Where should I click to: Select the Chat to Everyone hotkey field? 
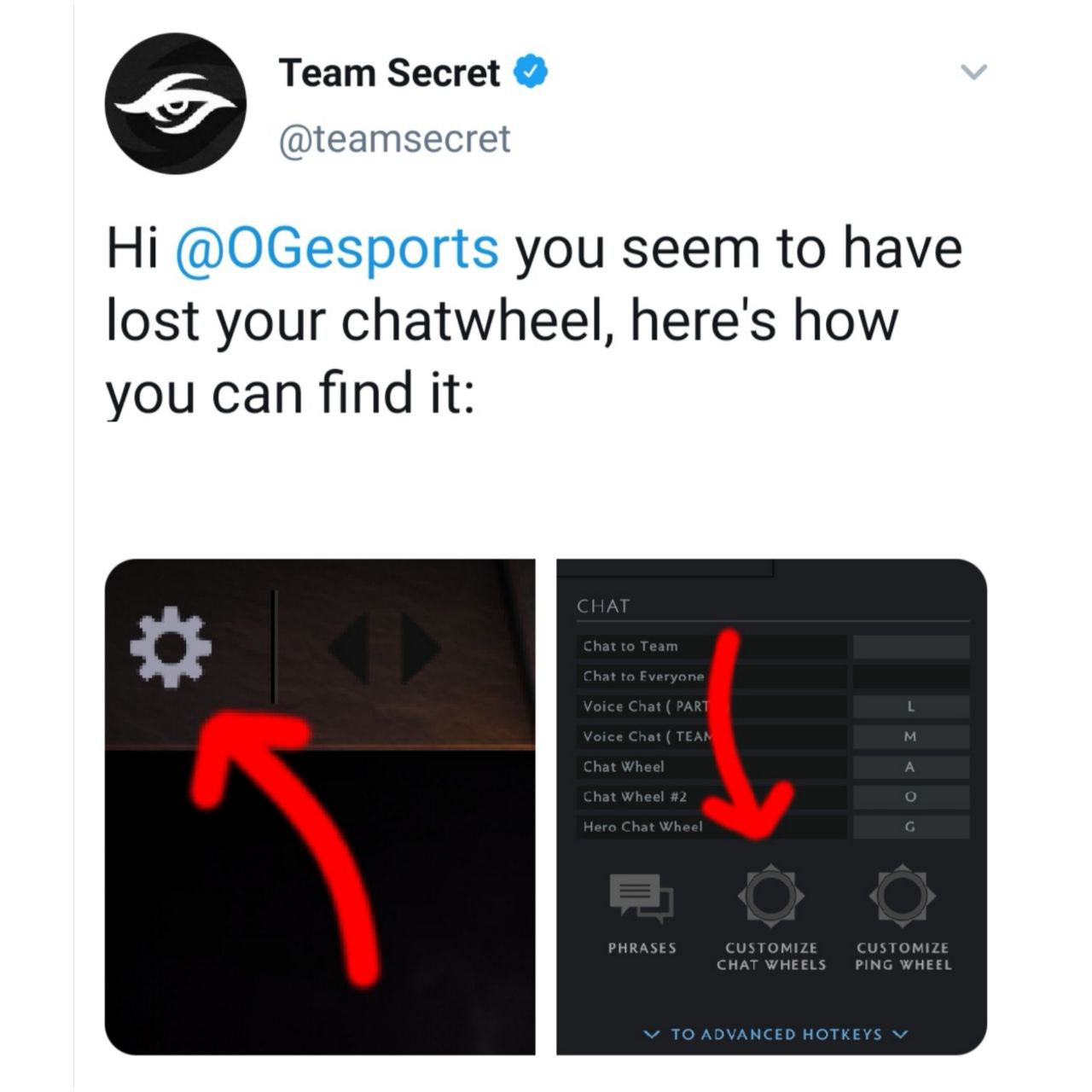point(911,677)
